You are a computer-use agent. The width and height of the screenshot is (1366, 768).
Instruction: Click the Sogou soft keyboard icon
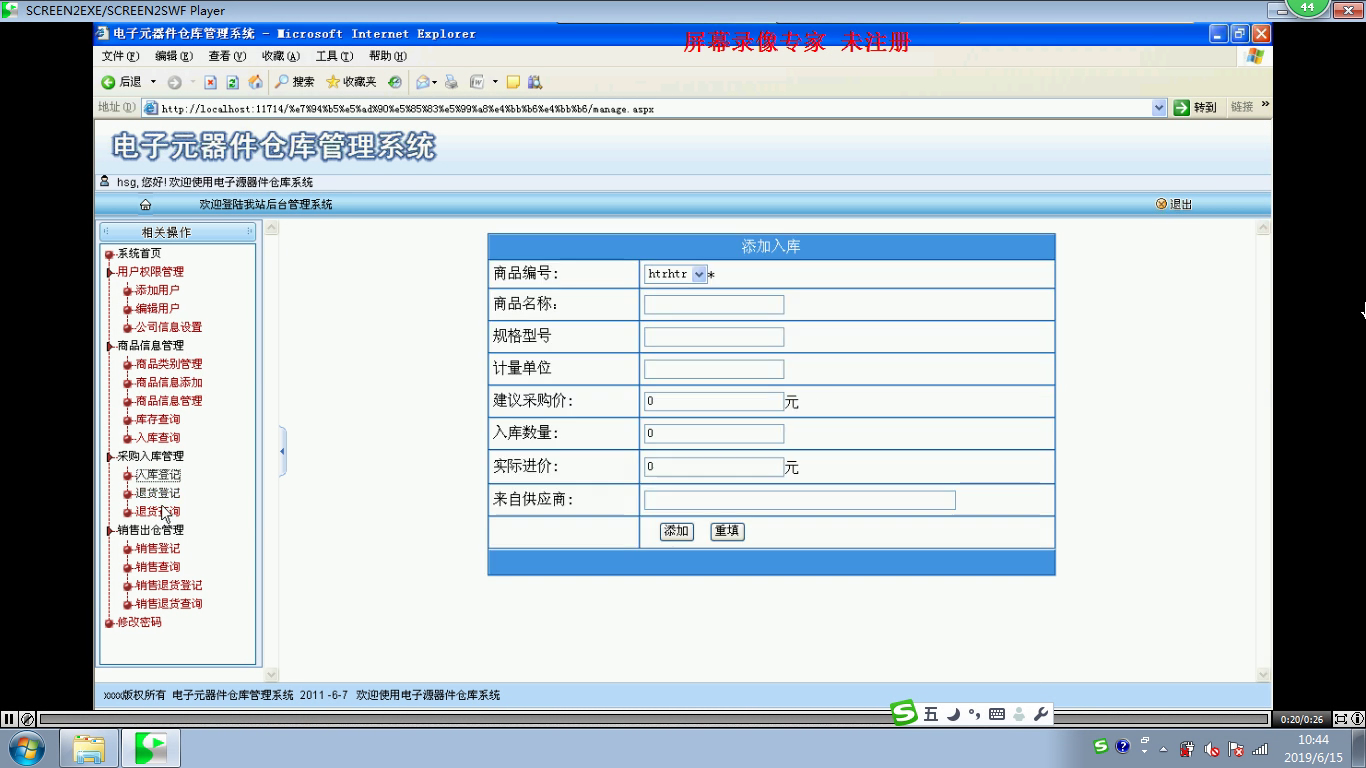[996, 714]
